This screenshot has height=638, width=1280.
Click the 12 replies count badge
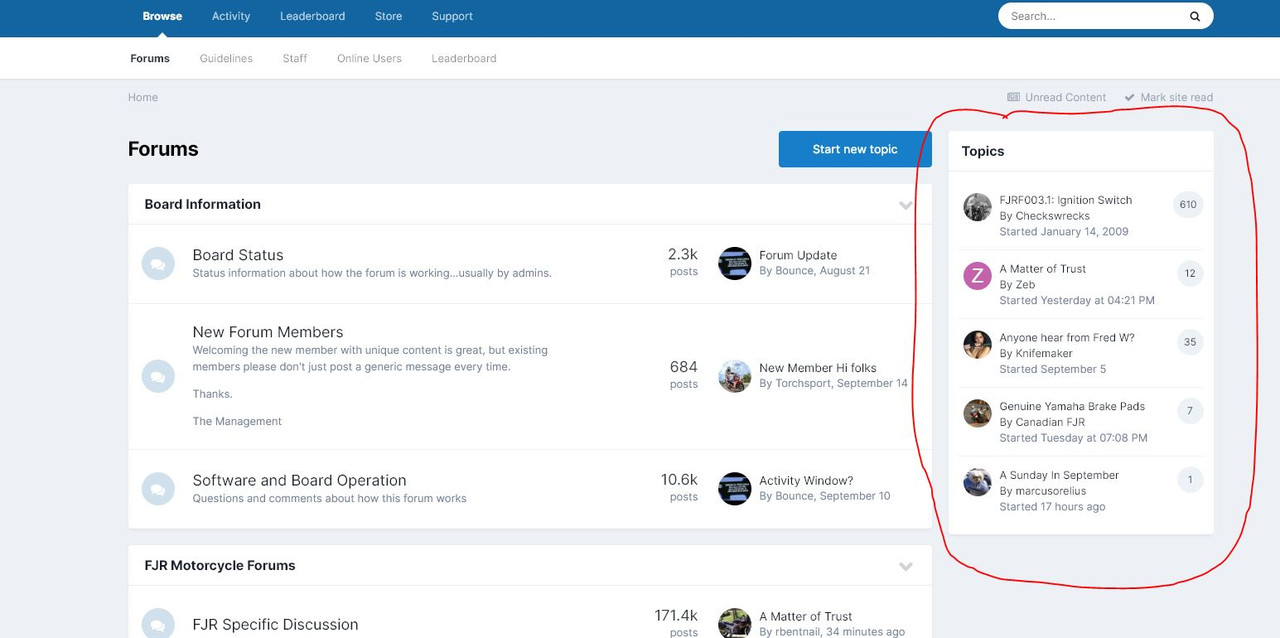(x=1190, y=273)
